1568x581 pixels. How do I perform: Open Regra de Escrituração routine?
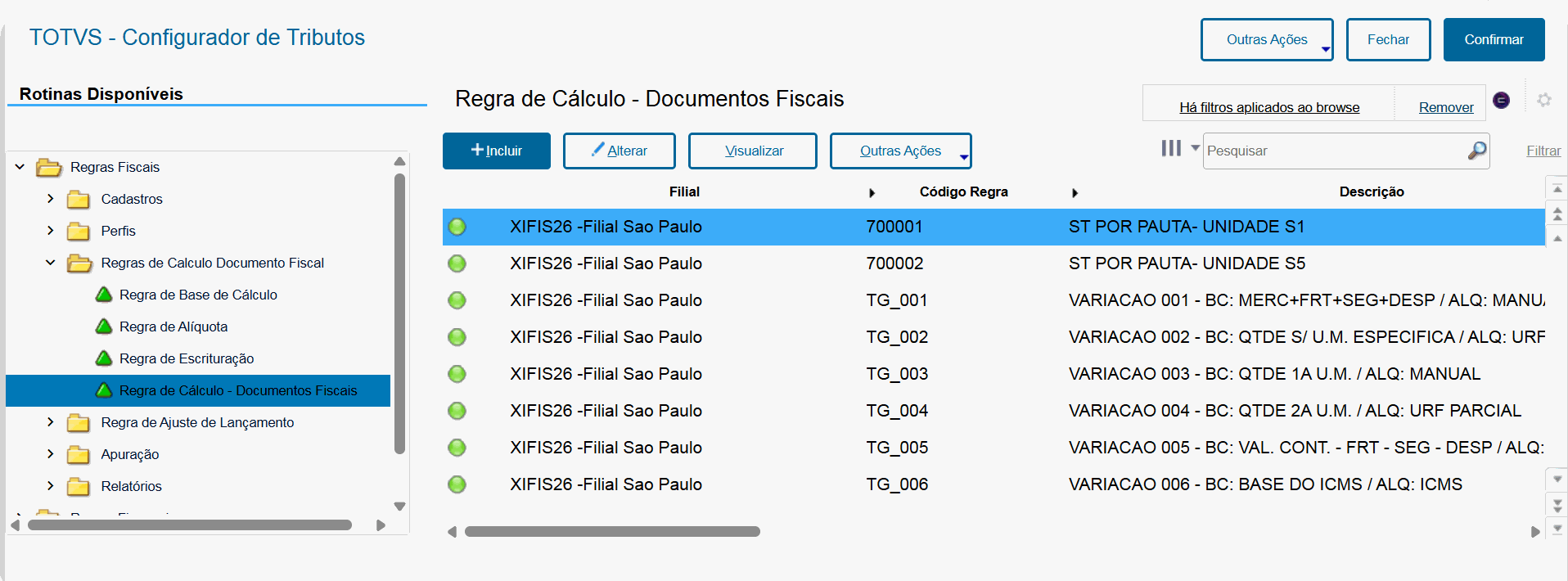coord(187,358)
